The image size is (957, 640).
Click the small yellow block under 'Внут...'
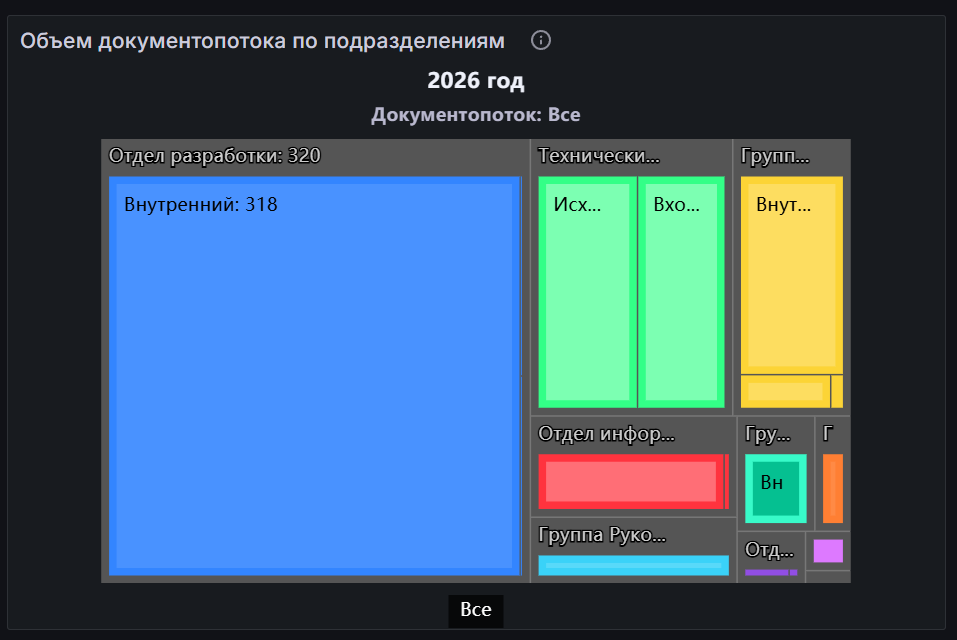pos(785,391)
